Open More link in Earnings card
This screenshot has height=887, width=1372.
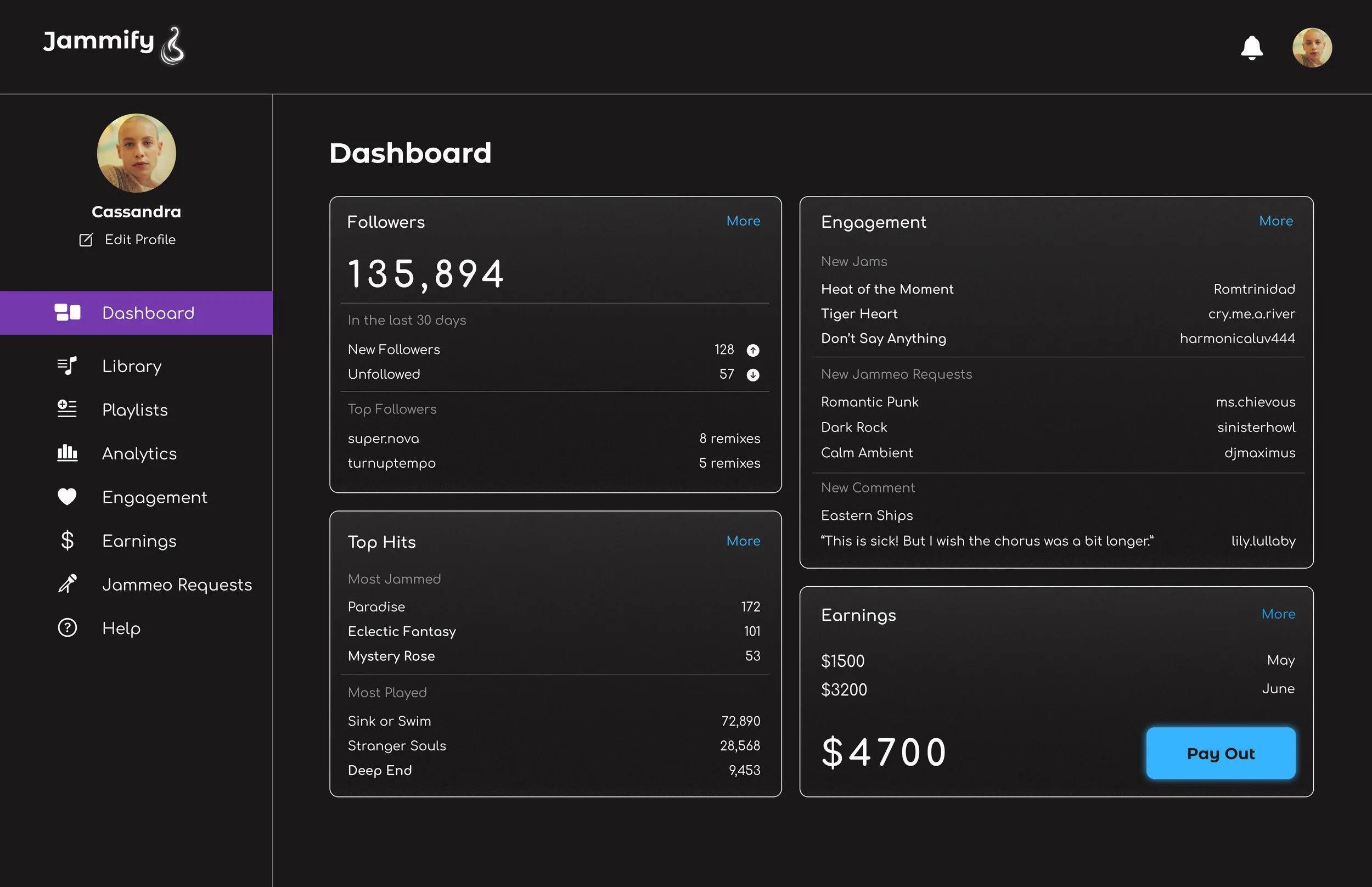[x=1278, y=614]
